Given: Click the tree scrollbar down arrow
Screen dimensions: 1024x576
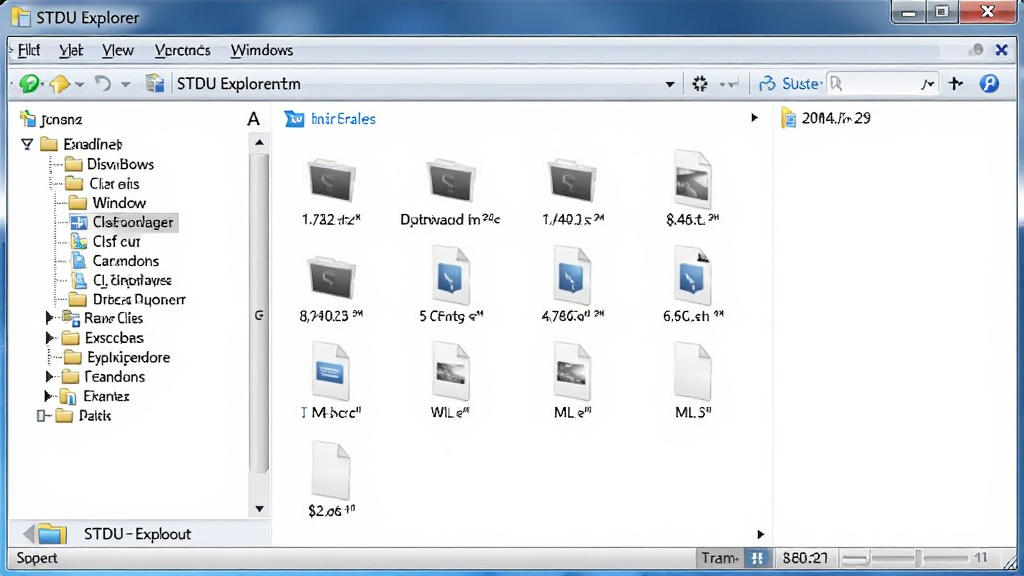Looking at the screenshot, I should [x=259, y=509].
